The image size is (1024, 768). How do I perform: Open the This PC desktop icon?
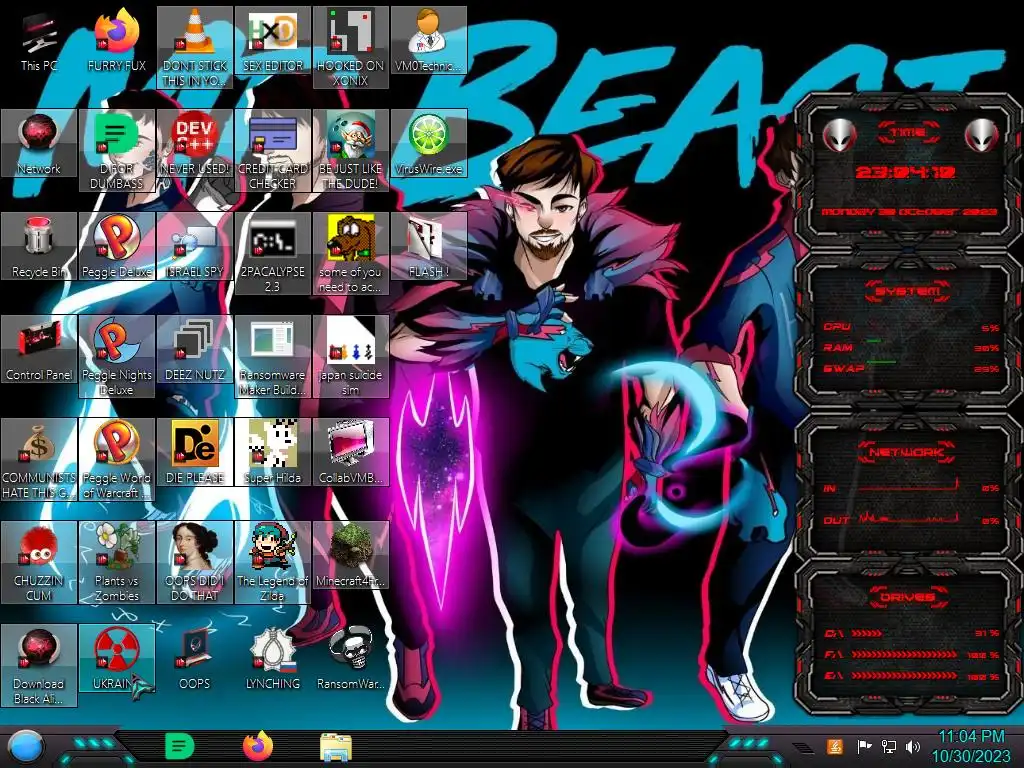(39, 42)
